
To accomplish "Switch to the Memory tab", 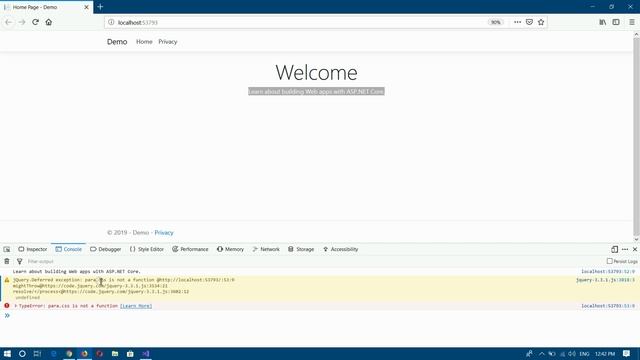I will (230, 249).
